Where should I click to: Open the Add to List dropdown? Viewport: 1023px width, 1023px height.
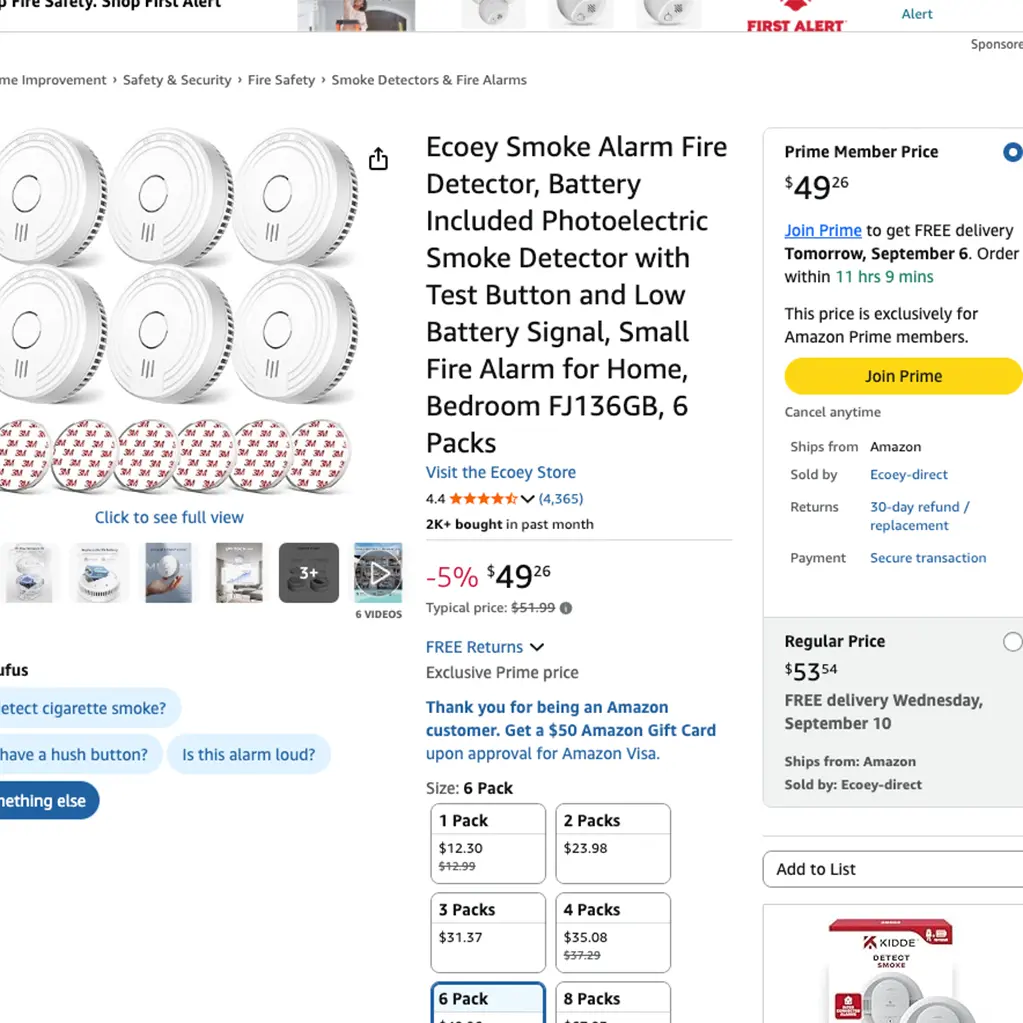pos(892,869)
